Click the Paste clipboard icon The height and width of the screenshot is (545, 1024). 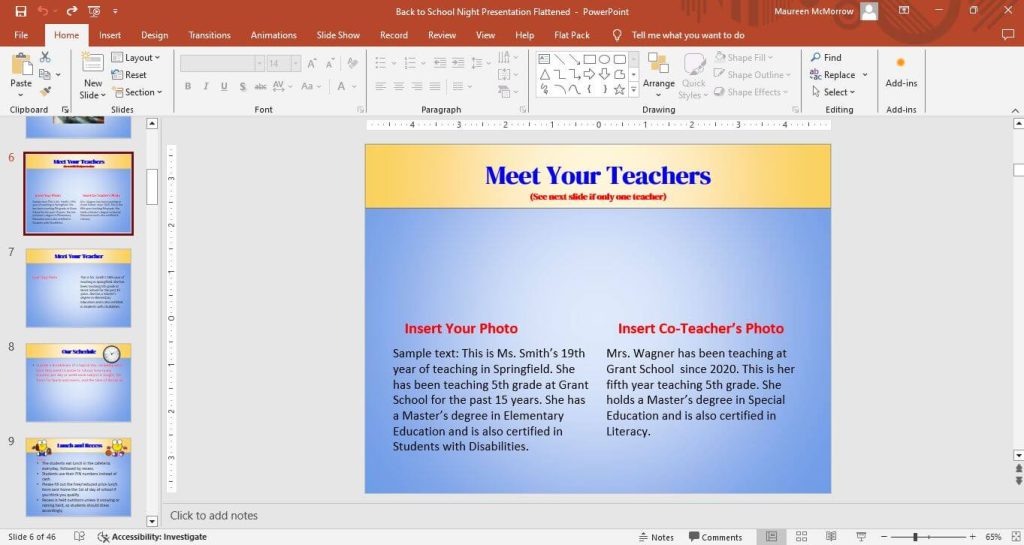pyautogui.click(x=21, y=66)
